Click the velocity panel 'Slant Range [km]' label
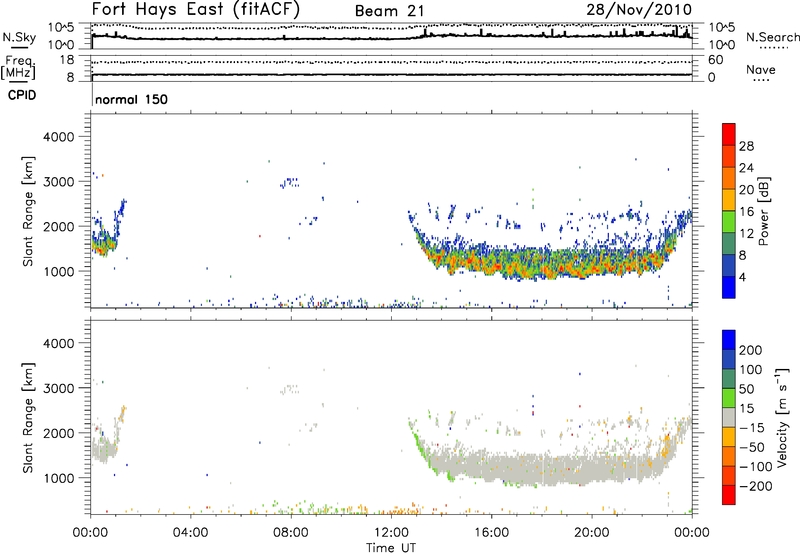The image size is (800, 554). (28, 418)
